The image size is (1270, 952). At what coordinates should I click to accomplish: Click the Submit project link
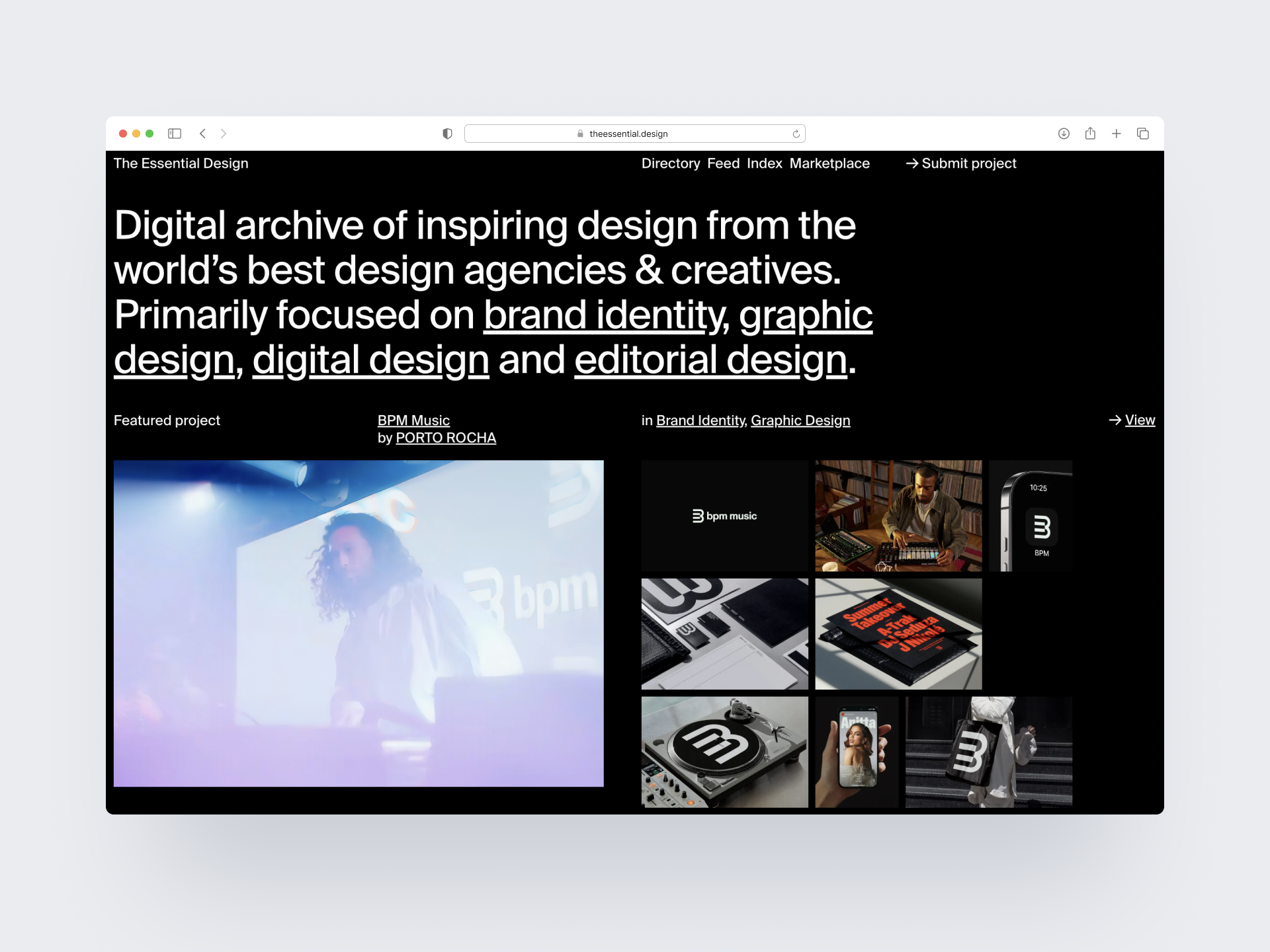point(961,163)
